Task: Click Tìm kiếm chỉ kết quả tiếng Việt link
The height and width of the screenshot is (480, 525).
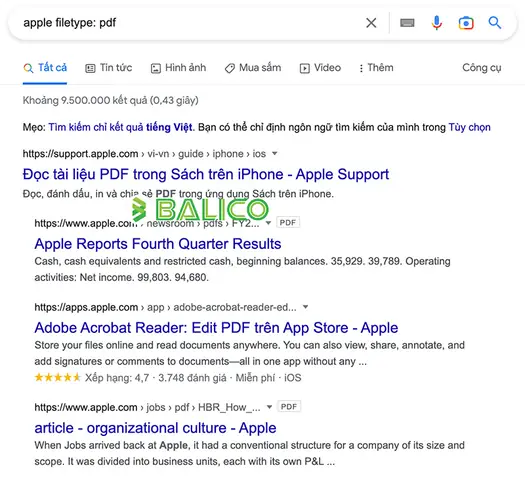Action: point(121,127)
